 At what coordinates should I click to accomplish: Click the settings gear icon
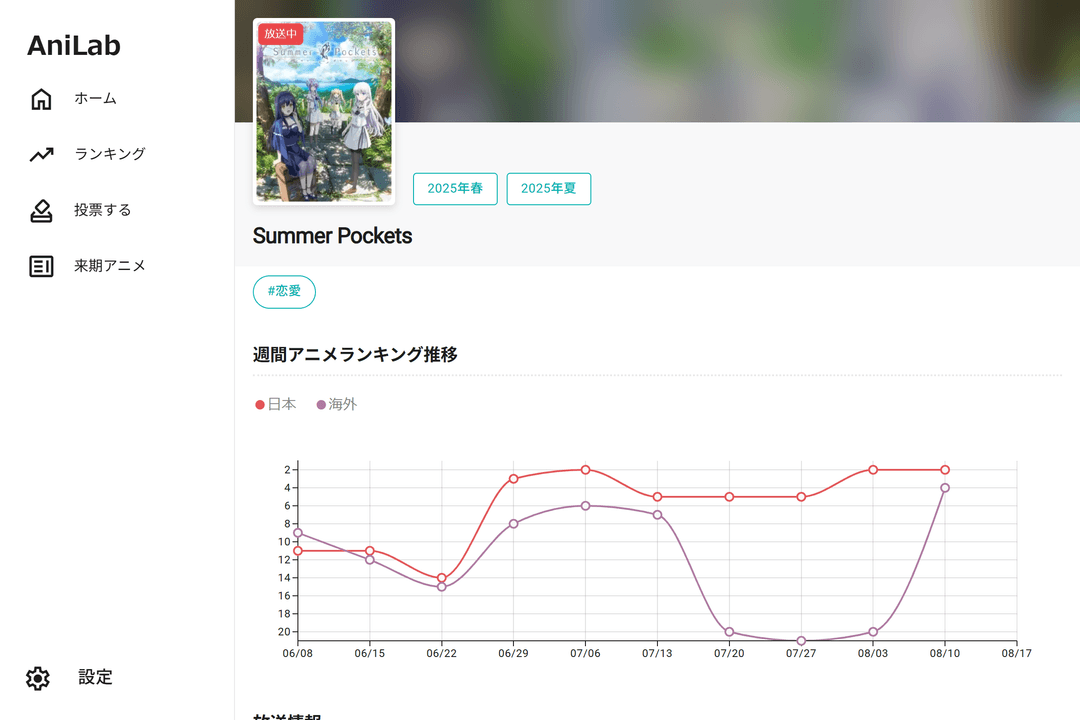(38, 678)
